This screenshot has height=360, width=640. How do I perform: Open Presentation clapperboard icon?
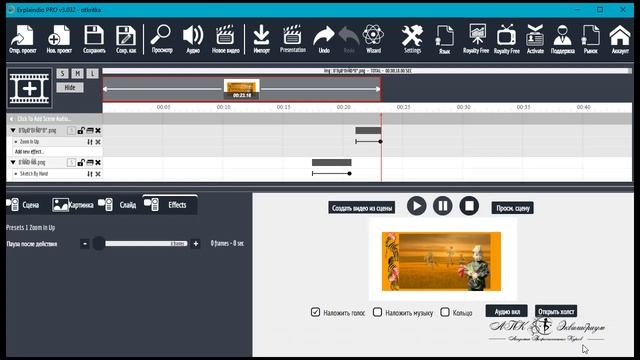(x=293, y=39)
